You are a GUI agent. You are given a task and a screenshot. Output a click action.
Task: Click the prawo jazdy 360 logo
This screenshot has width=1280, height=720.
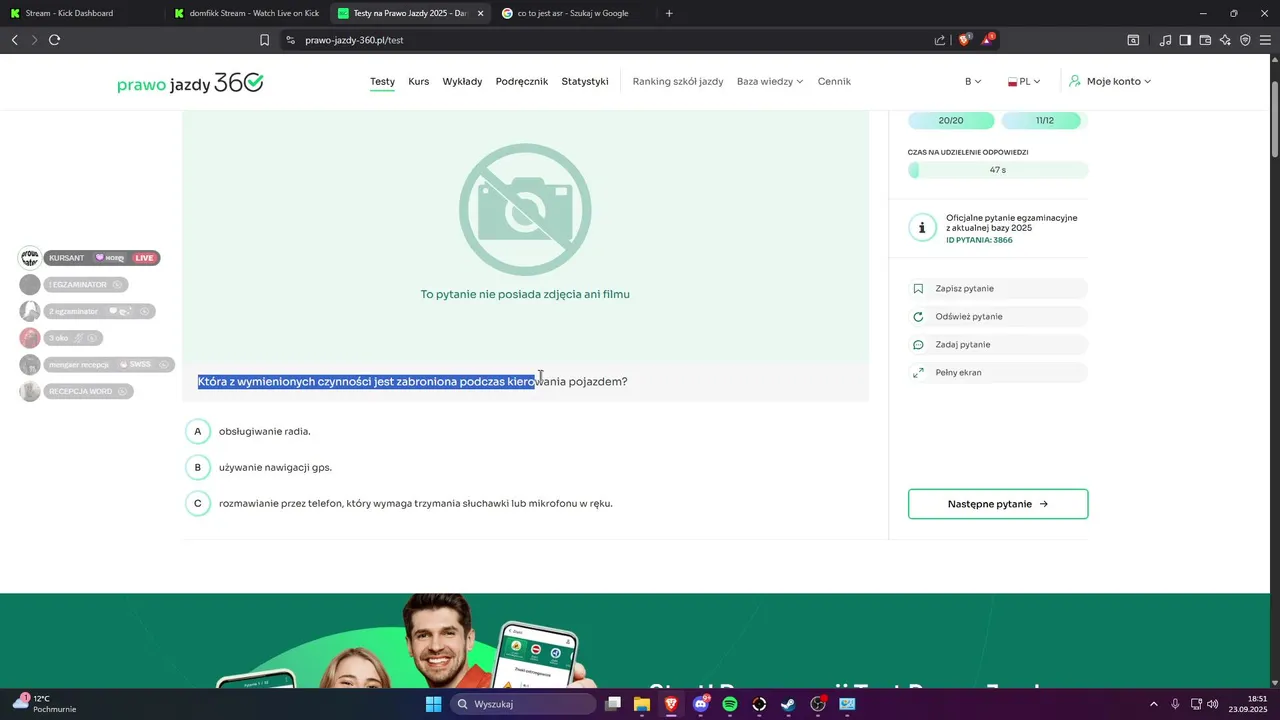(x=190, y=83)
